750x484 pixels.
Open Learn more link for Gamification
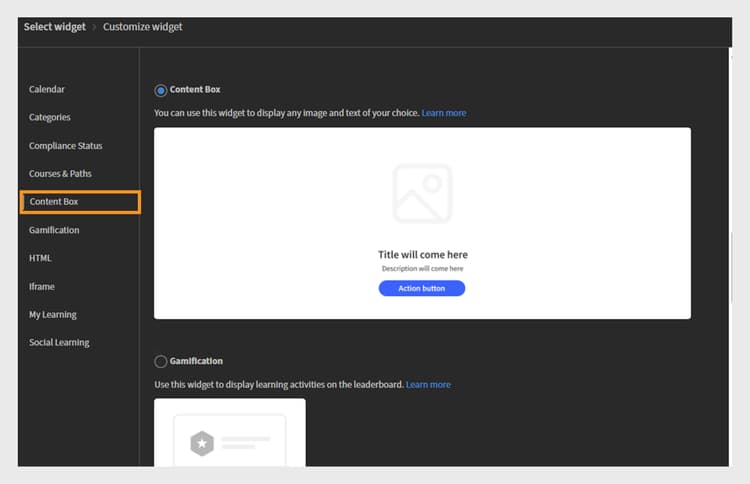(428, 385)
